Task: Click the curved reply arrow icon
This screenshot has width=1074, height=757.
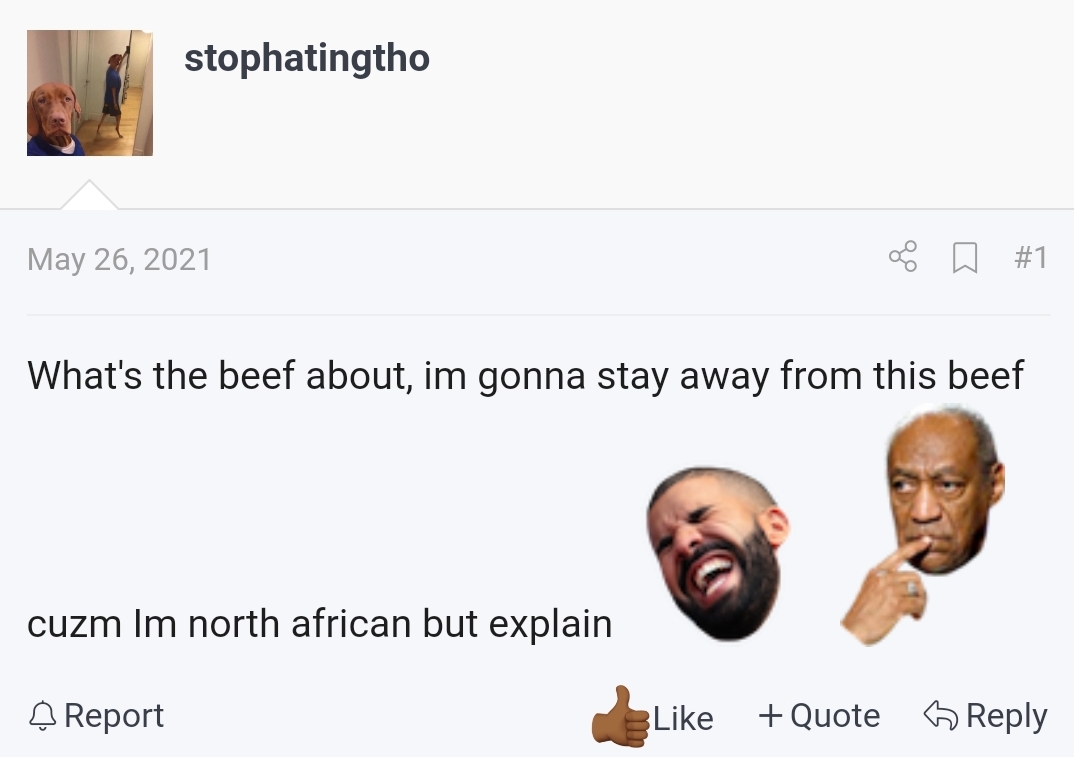Action: (x=940, y=715)
